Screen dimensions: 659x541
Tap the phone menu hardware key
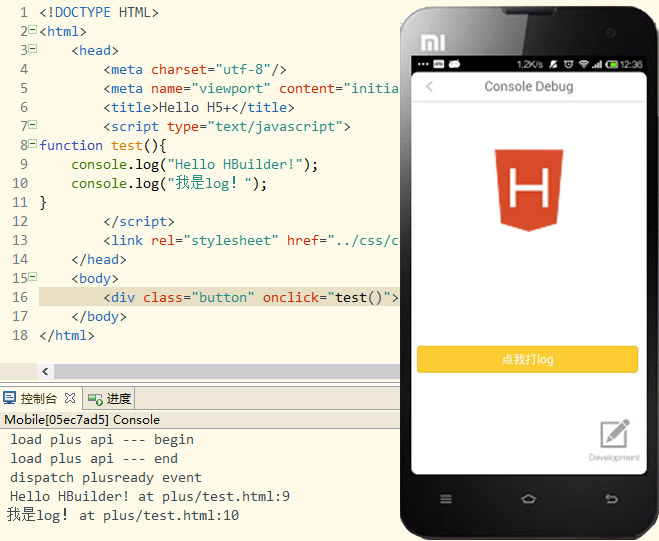pos(445,499)
